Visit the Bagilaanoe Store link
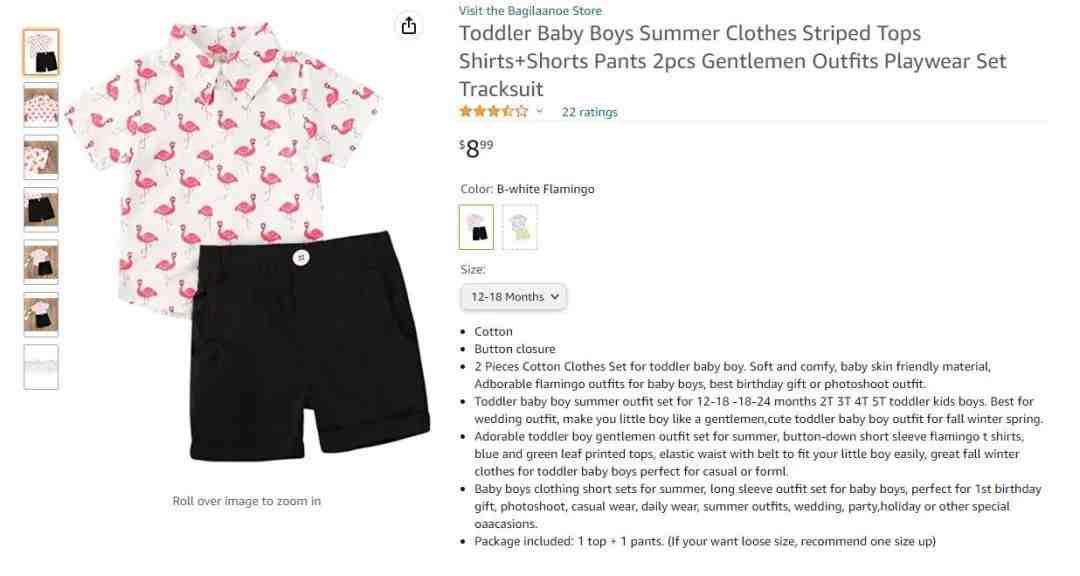Viewport: 1080px width, 576px height. coord(530,10)
